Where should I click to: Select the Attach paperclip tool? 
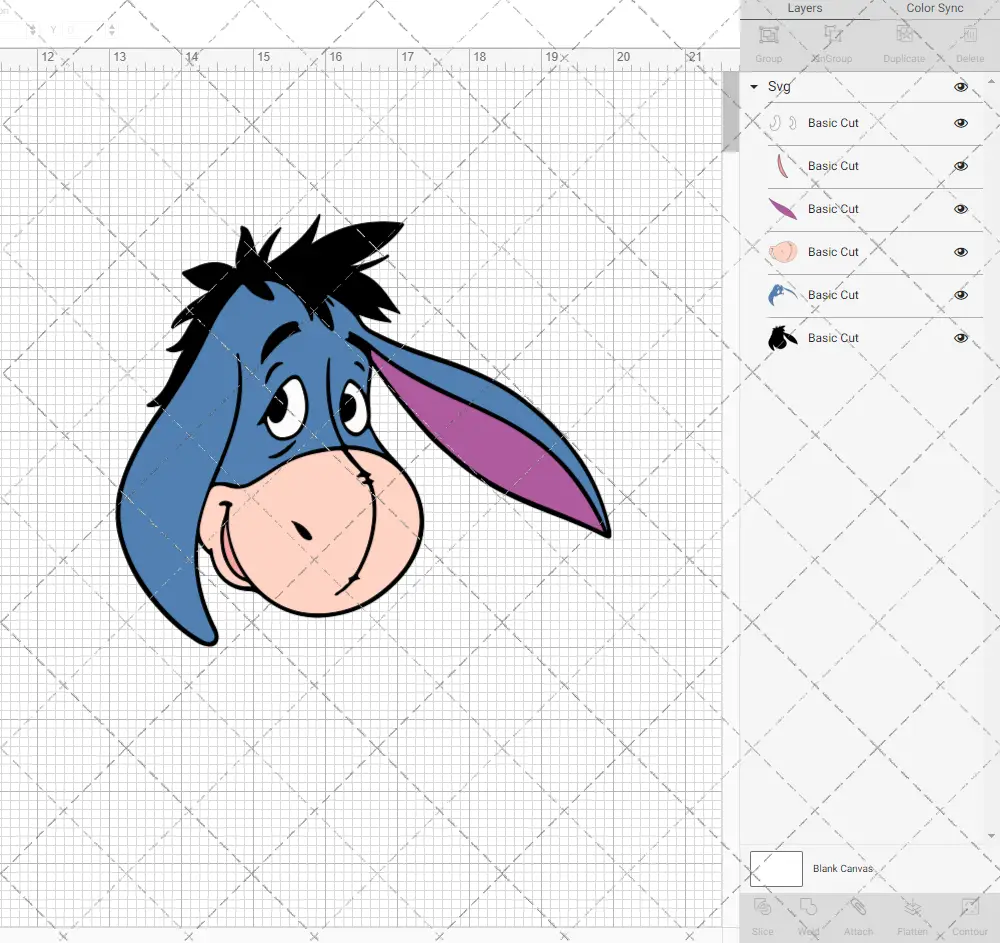[x=858, y=907]
